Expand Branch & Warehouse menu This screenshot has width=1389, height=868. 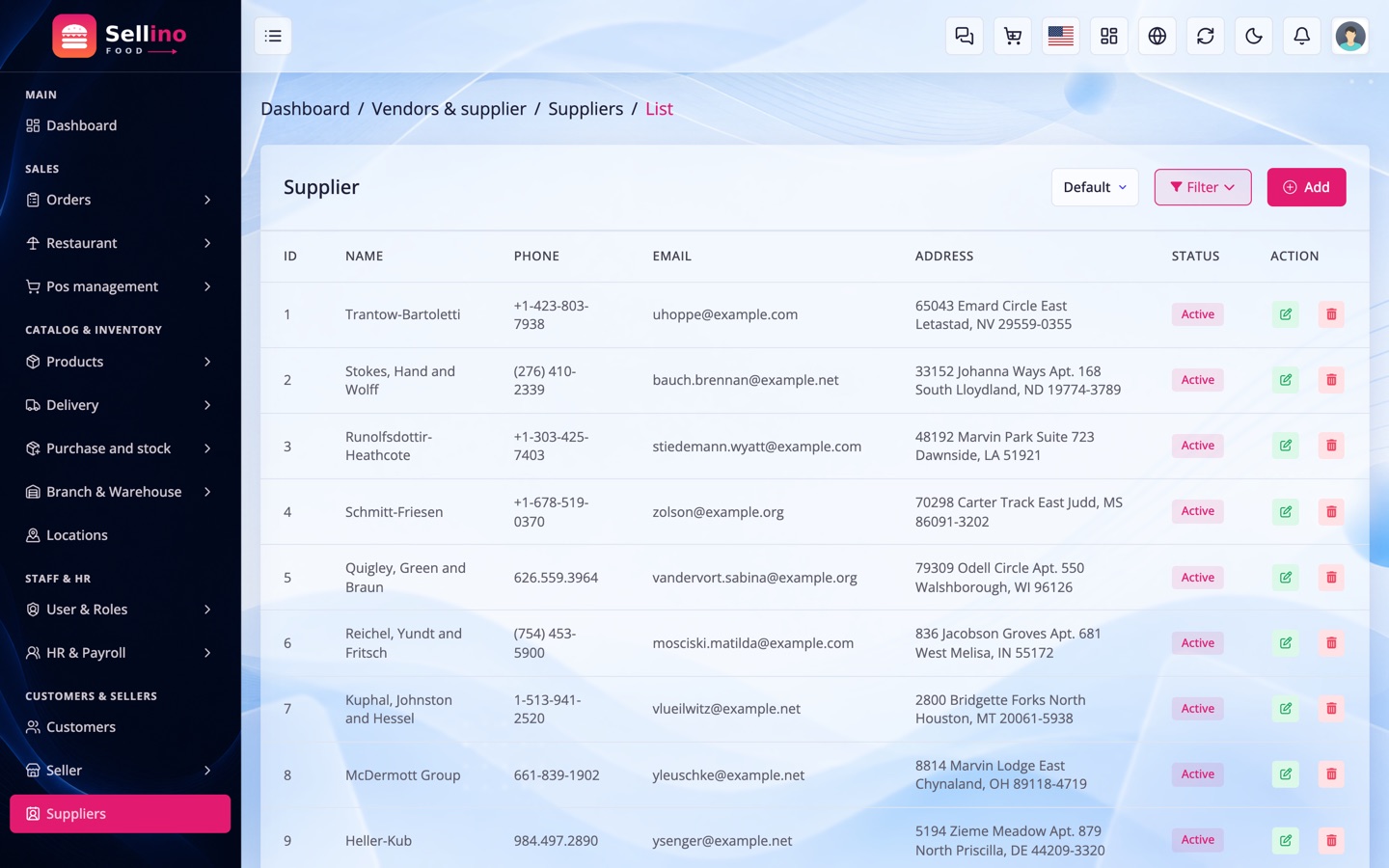click(x=120, y=492)
